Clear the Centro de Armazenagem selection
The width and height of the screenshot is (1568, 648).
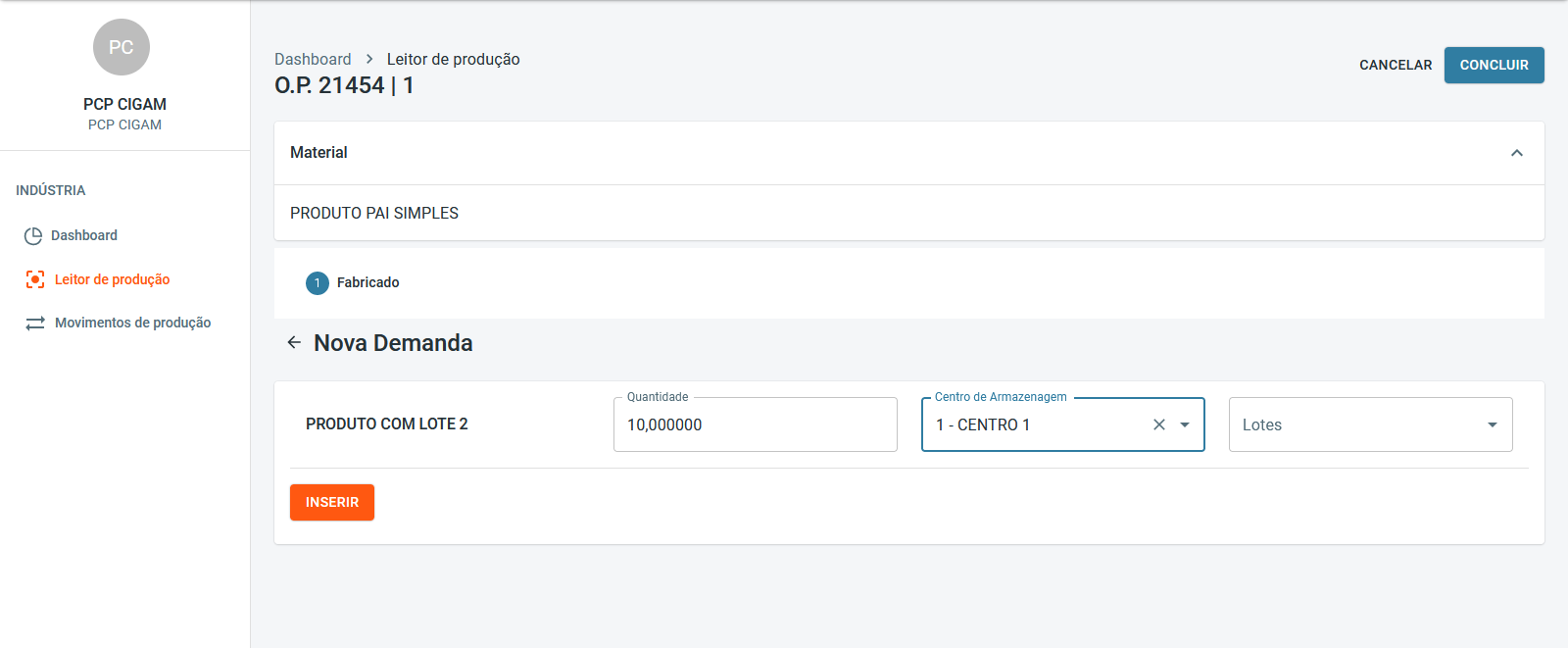(1159, 424)
